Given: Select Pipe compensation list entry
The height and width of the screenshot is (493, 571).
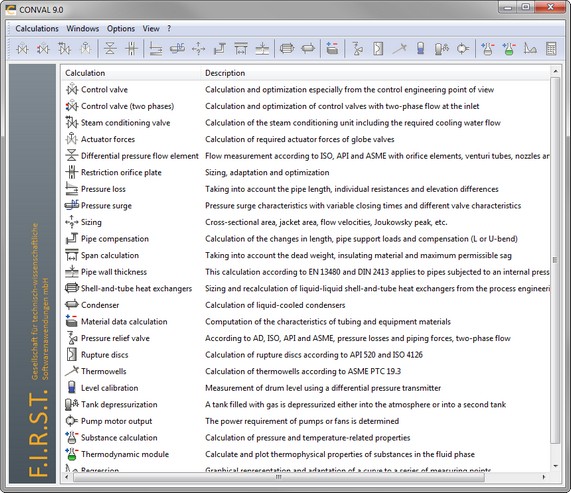Looking at the screenshot, I should (x=306, y=239).
